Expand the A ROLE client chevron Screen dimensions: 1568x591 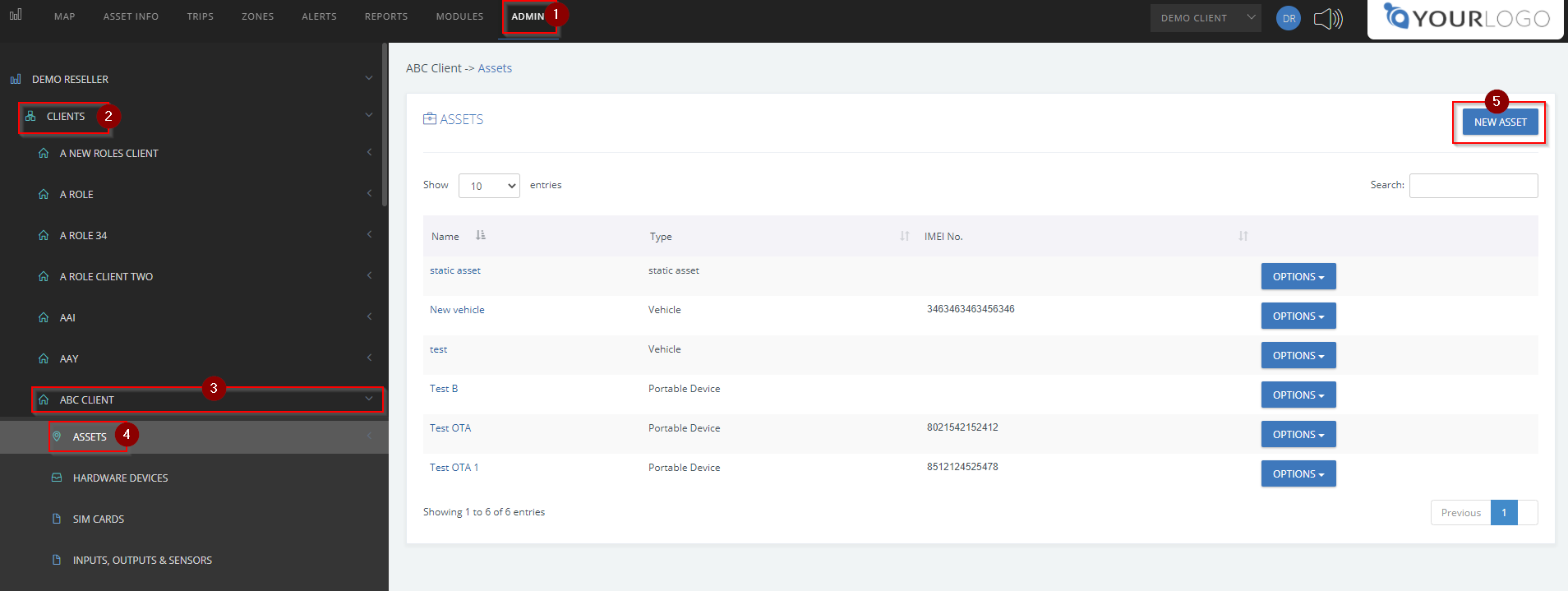click(369, 193)
